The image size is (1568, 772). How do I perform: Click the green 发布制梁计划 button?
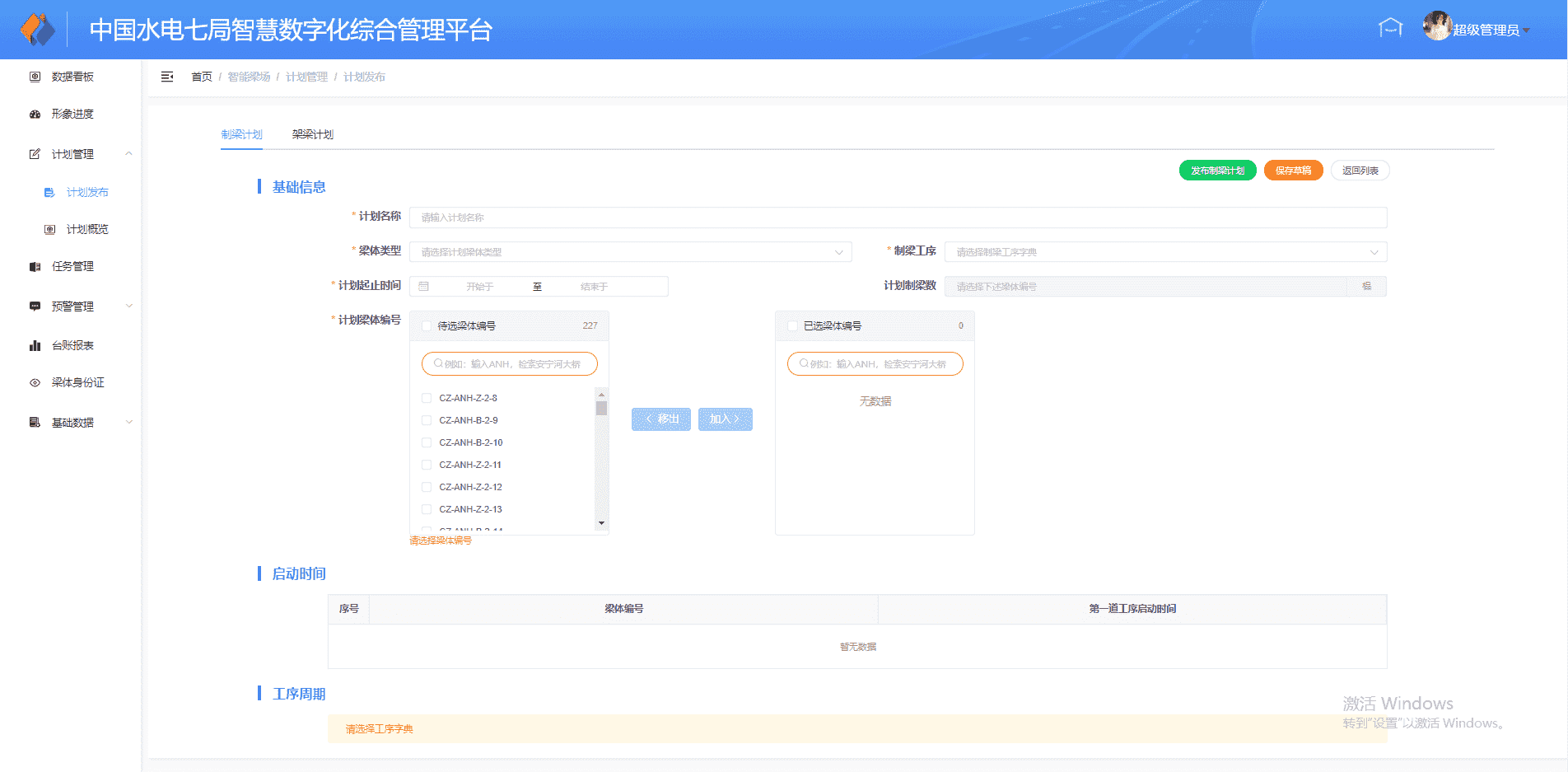point(1217,171)
